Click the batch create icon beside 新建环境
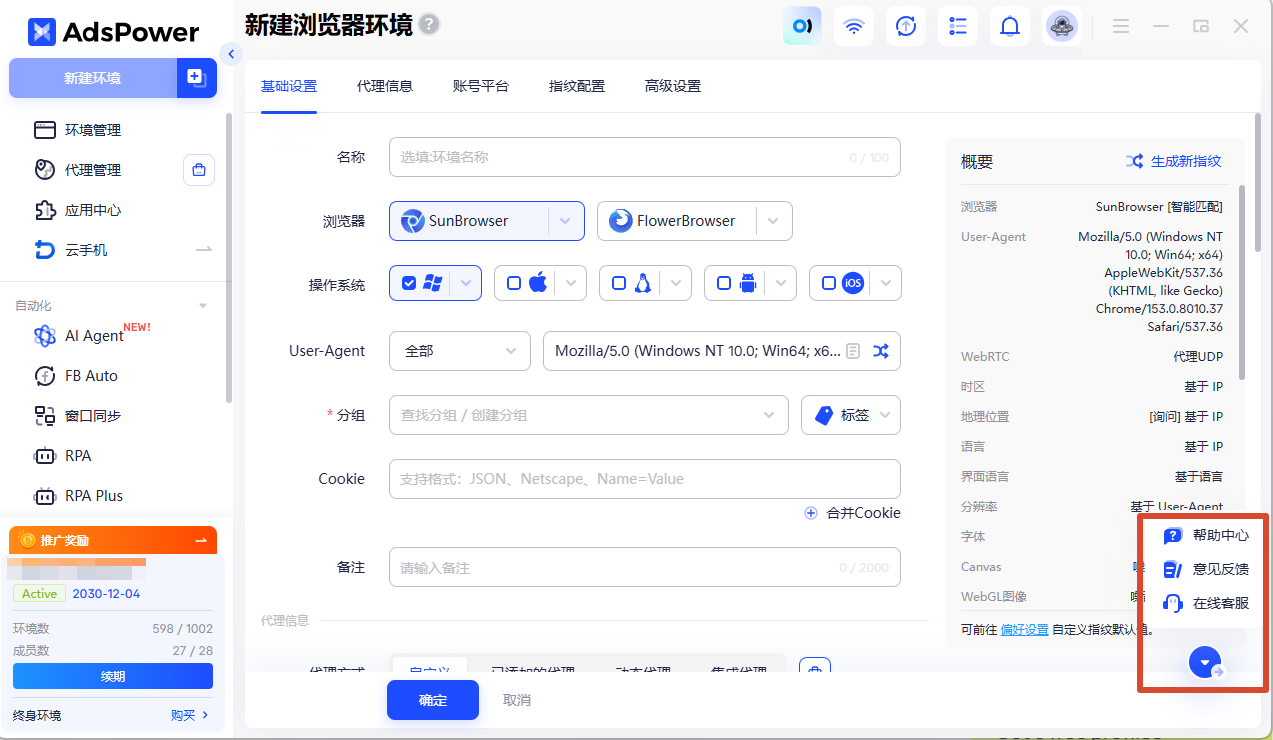Screen dimensions: 1273x740 tap(197, 78)
